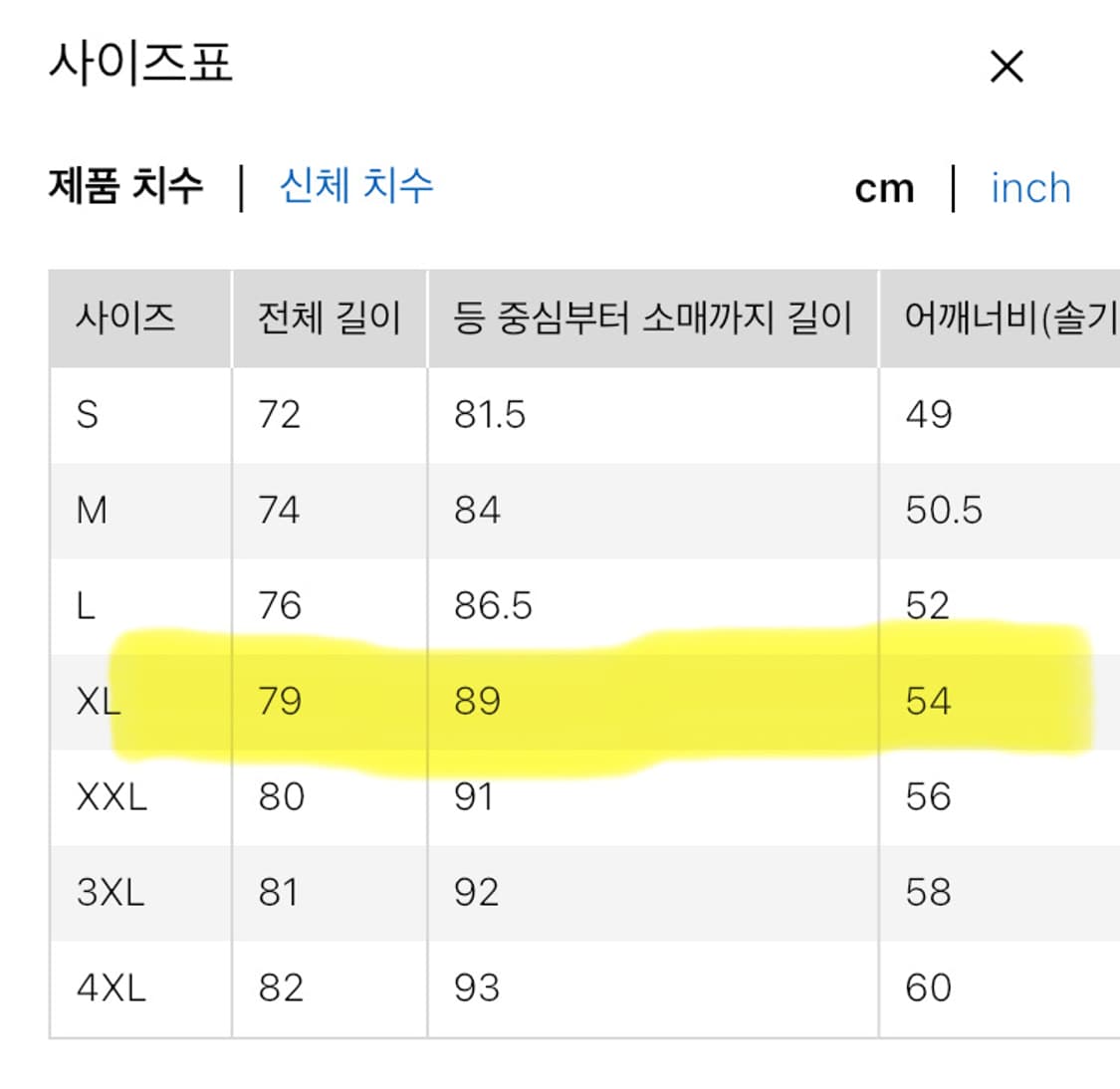1120x1089 pixels.
Task: Close the 사이즈표 size chart popup
Action: (1007, 66)
